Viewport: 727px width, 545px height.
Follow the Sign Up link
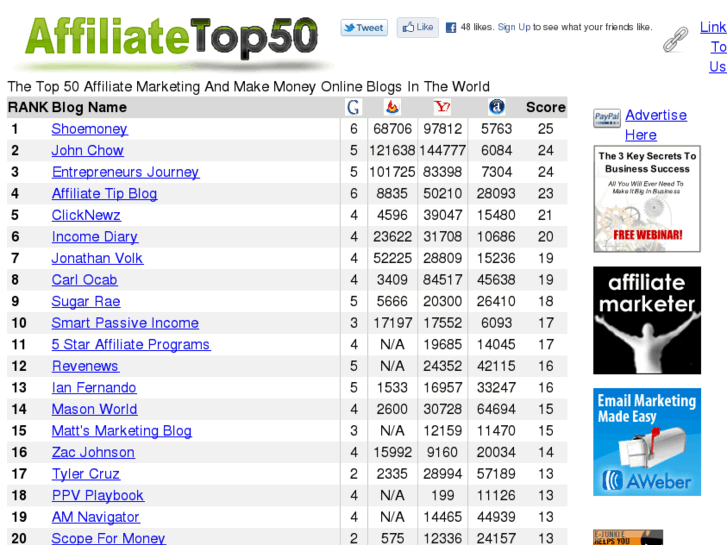coord(514,27)
